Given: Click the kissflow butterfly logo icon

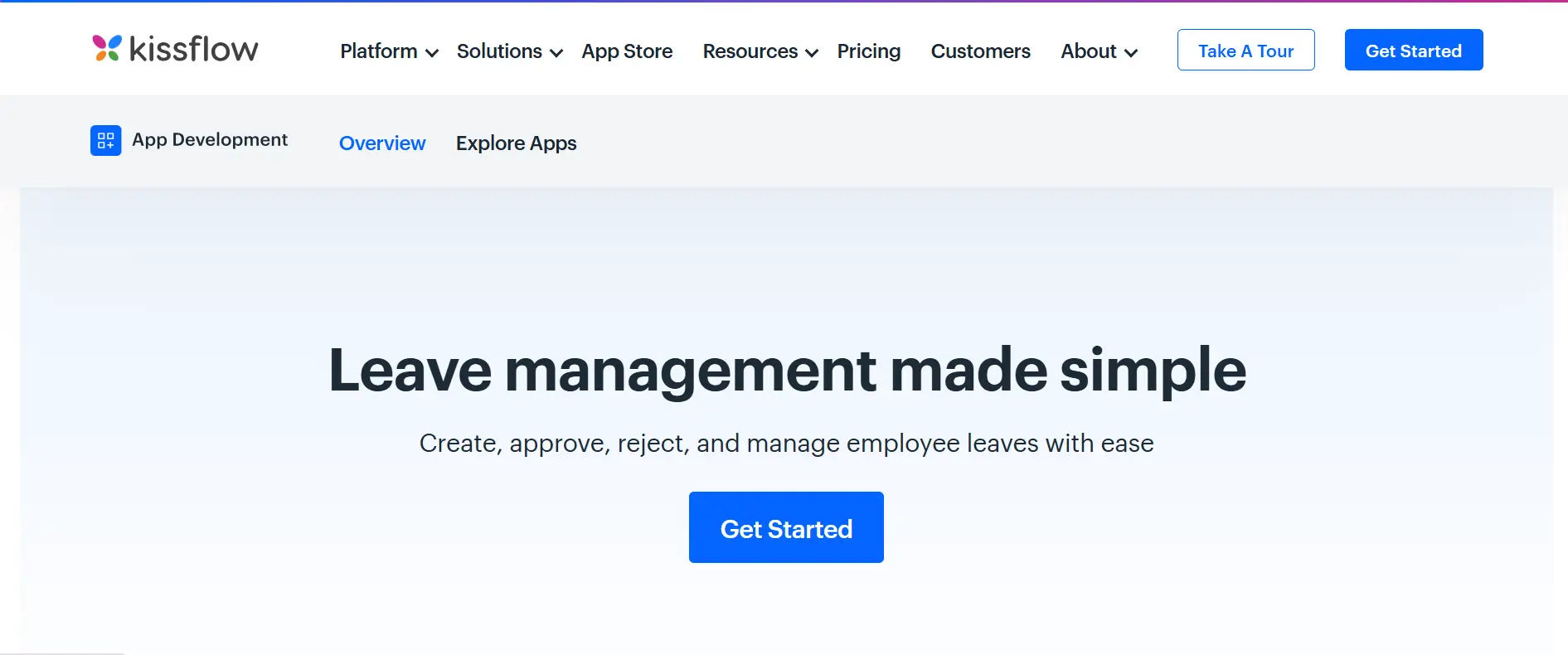Looking at the screenshot, I should (x=107, y=48).
